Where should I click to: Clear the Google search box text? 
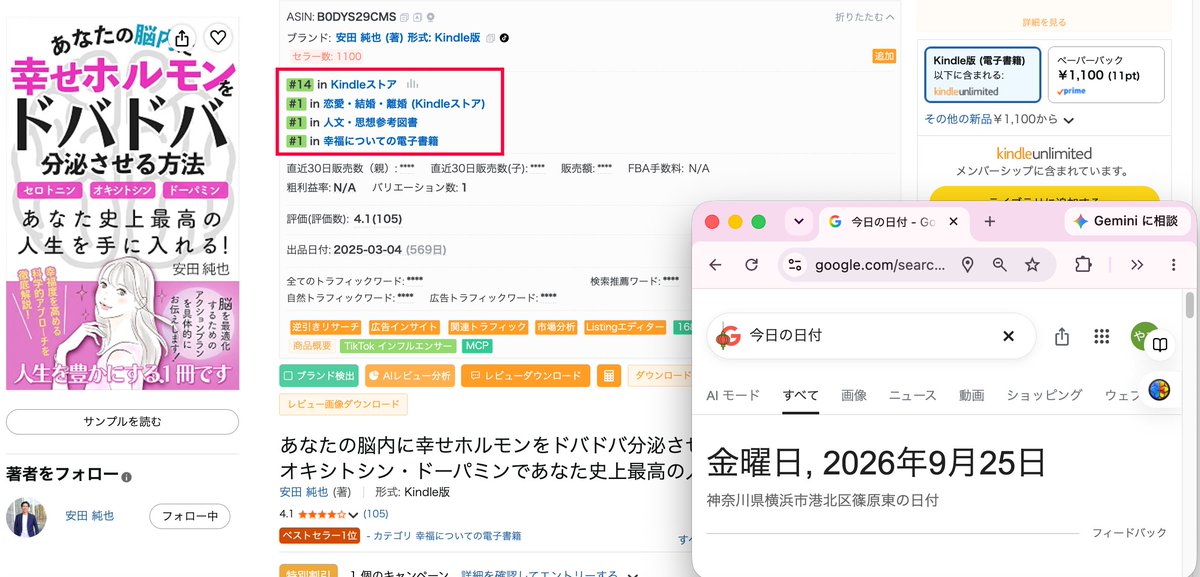(1008, 336)
